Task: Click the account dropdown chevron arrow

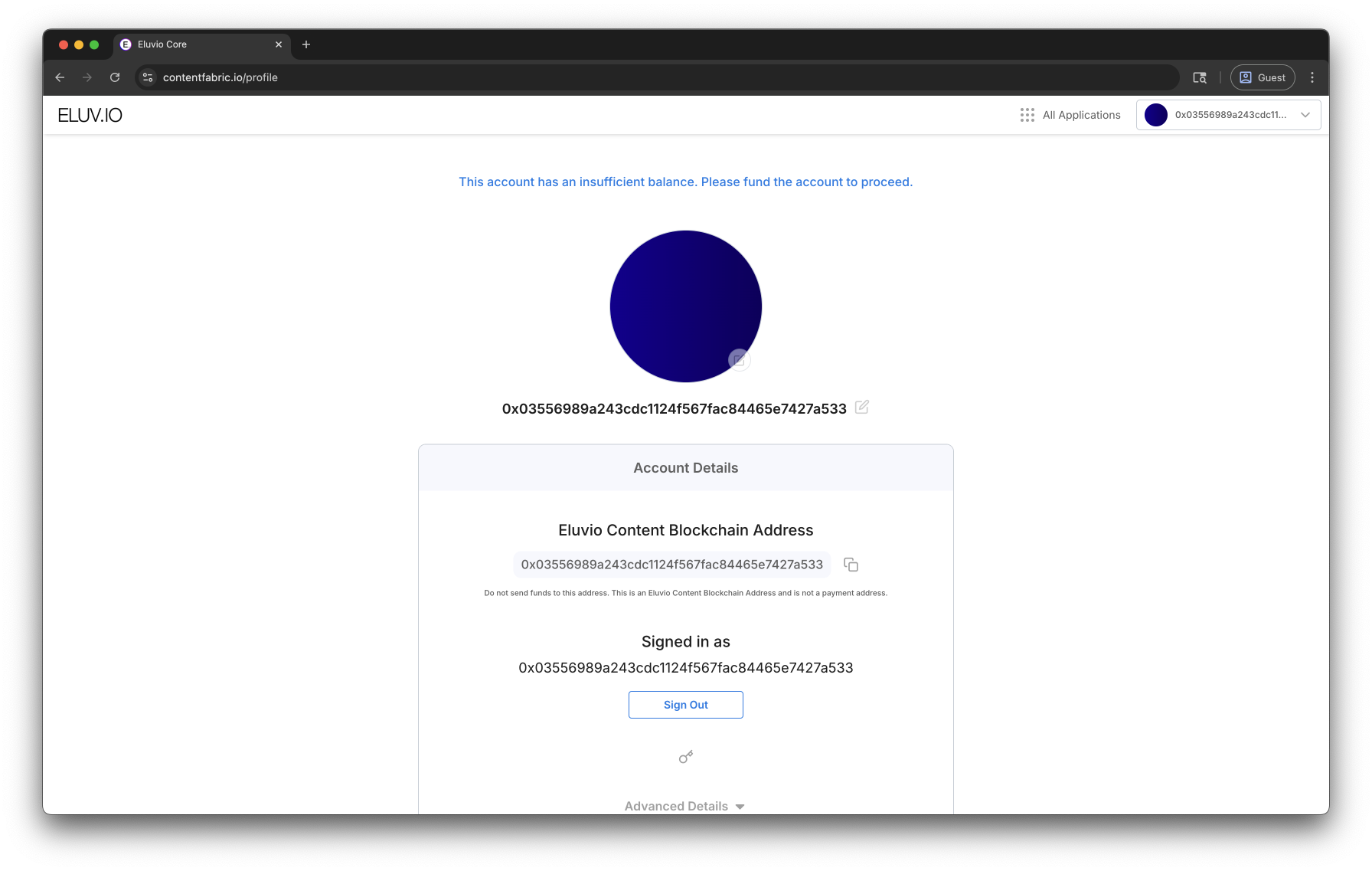Action: click(1305, 115)
